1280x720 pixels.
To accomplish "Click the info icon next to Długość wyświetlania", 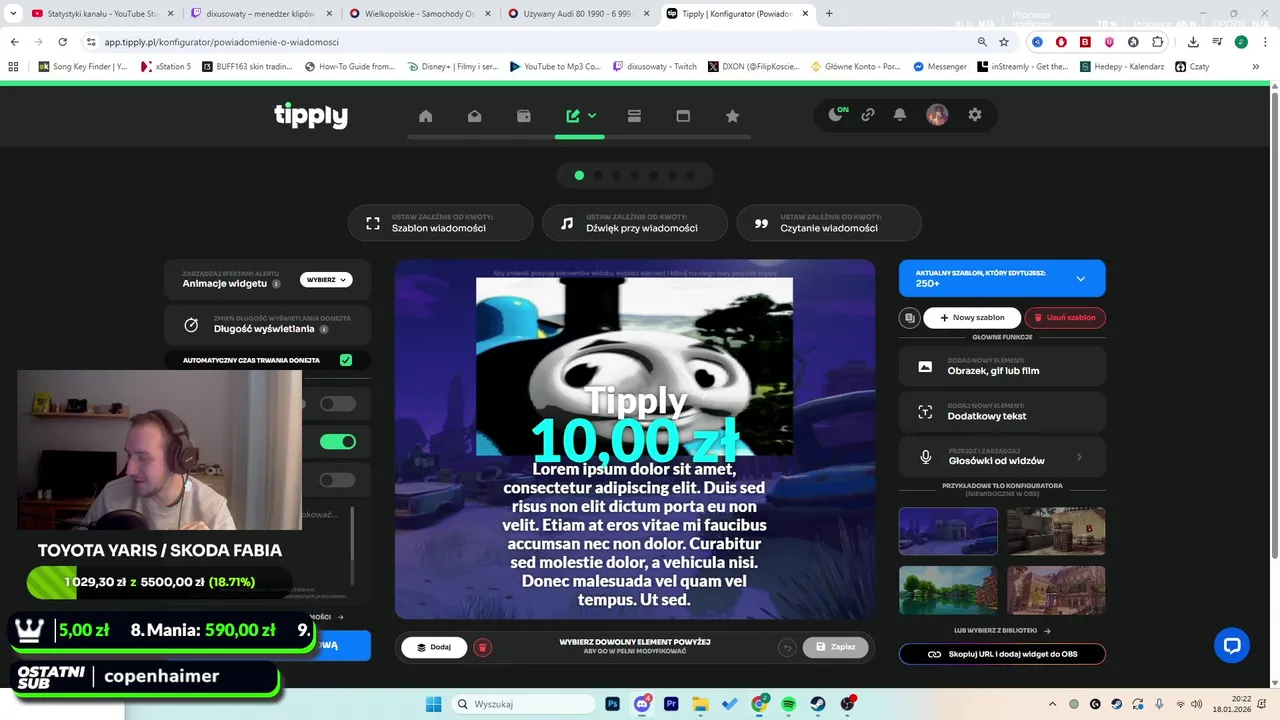I will 324,329.
